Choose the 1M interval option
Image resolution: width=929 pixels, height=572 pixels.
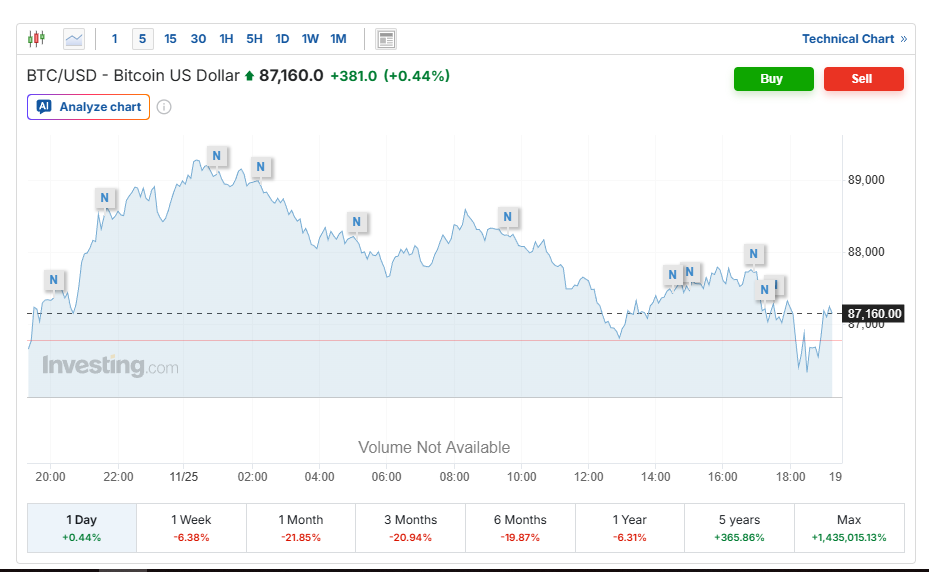point(338,39)
